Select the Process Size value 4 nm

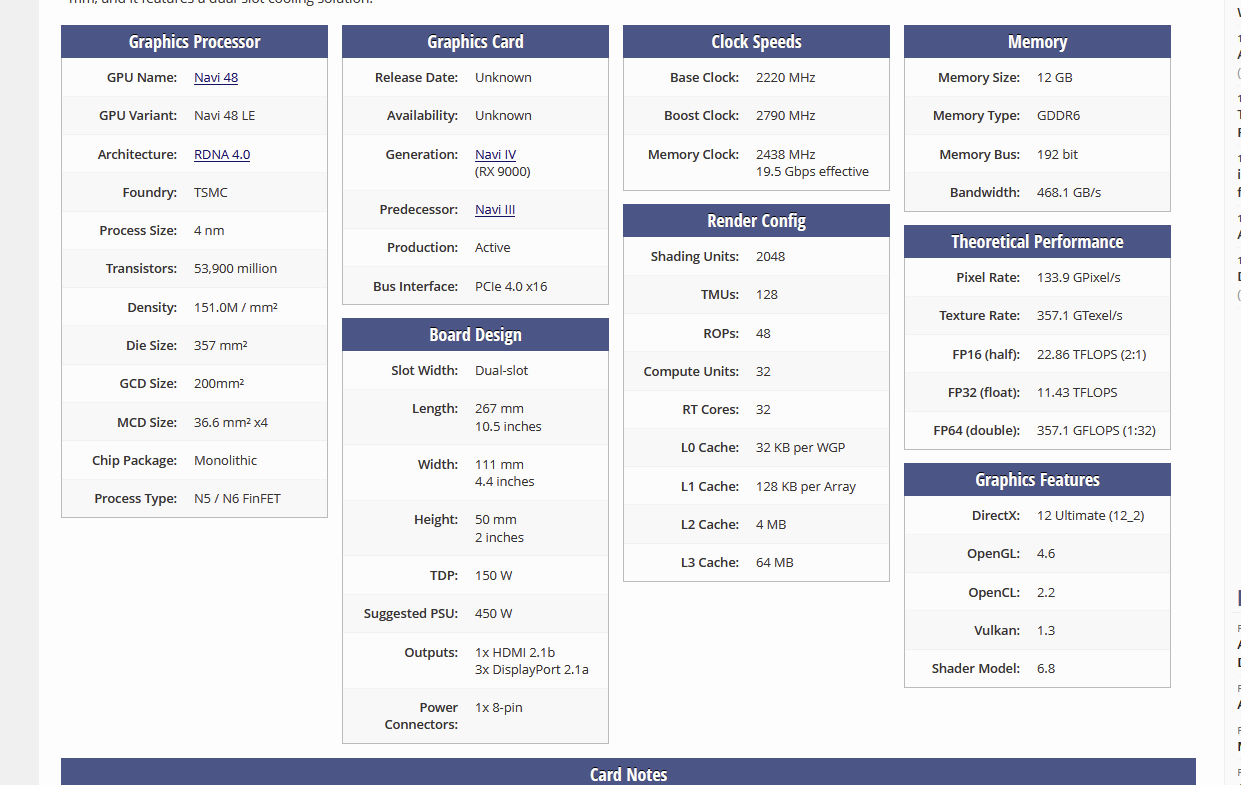pos(209,230)
